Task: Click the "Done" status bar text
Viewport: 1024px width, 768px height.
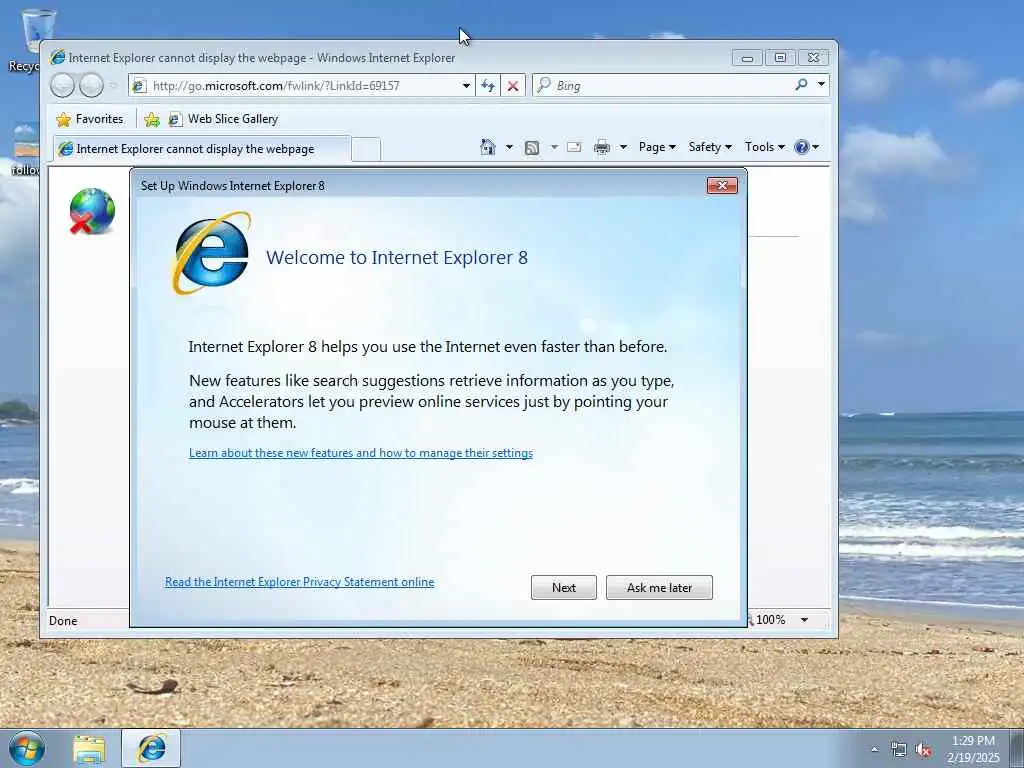Action: pyautogui.click(x=63, y=620)
